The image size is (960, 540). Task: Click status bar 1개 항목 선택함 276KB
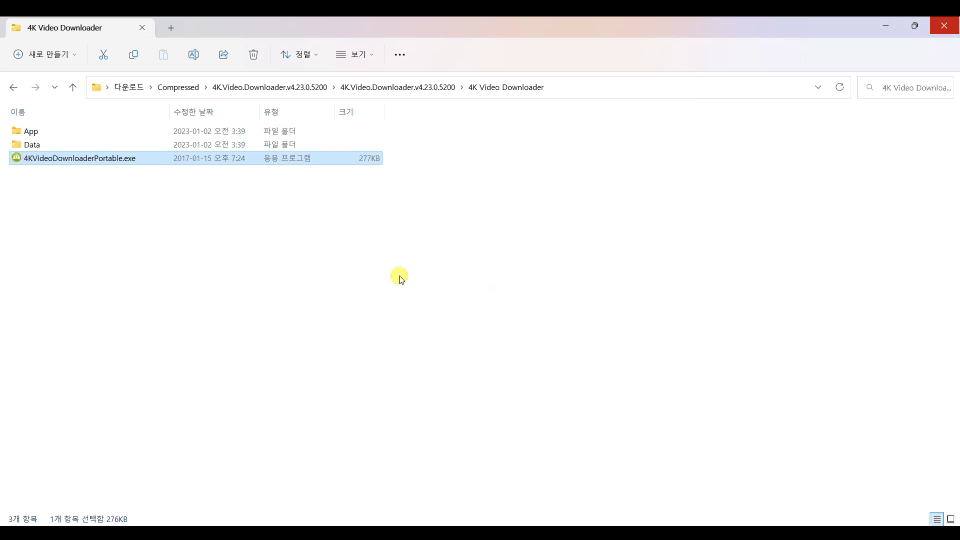[x=89, y=519]
